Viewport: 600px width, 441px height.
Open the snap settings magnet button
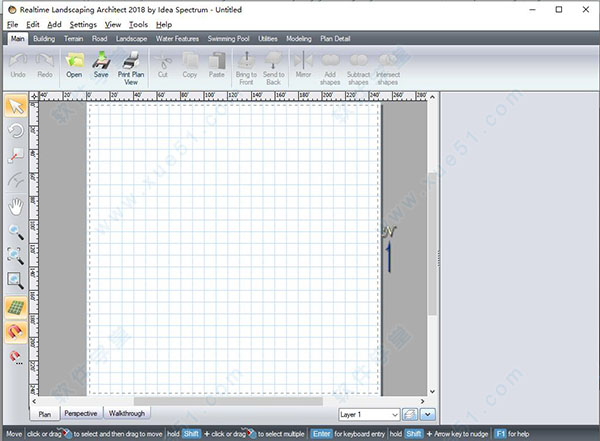click(x=16, y=356)
